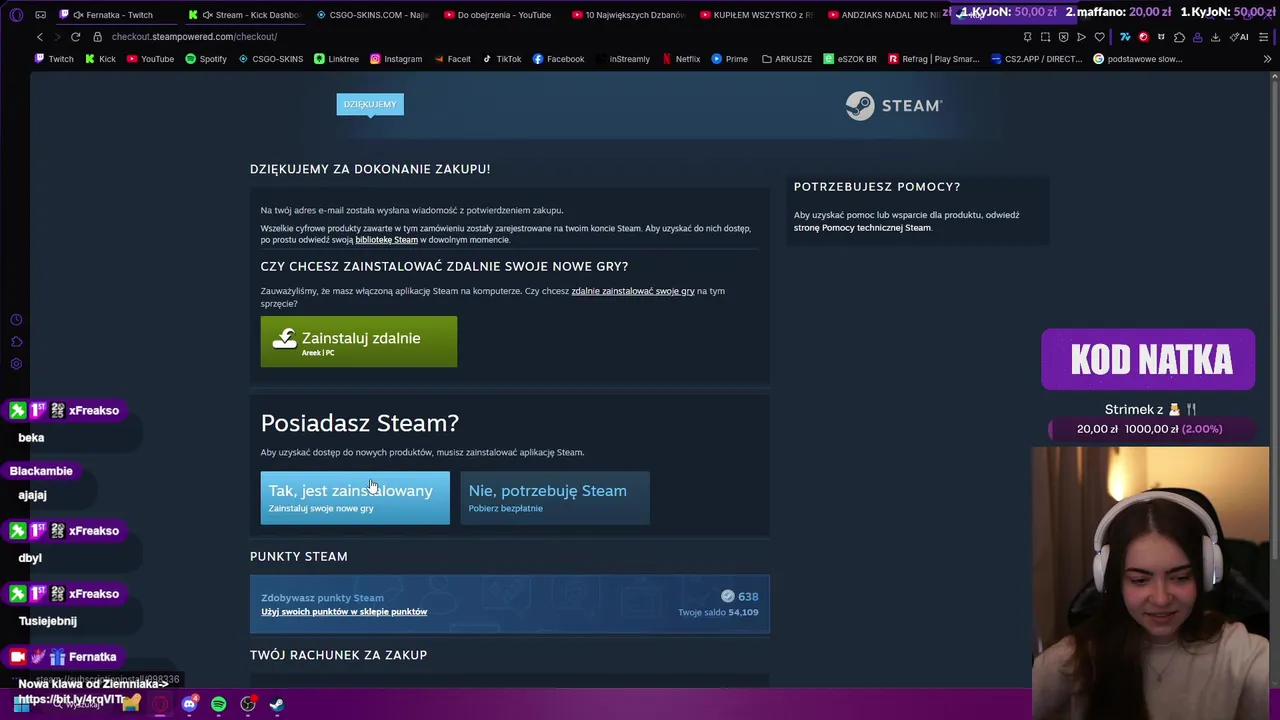Open the profile account icon
This screenshot has height=720, width=1280.
[1197, 37]
